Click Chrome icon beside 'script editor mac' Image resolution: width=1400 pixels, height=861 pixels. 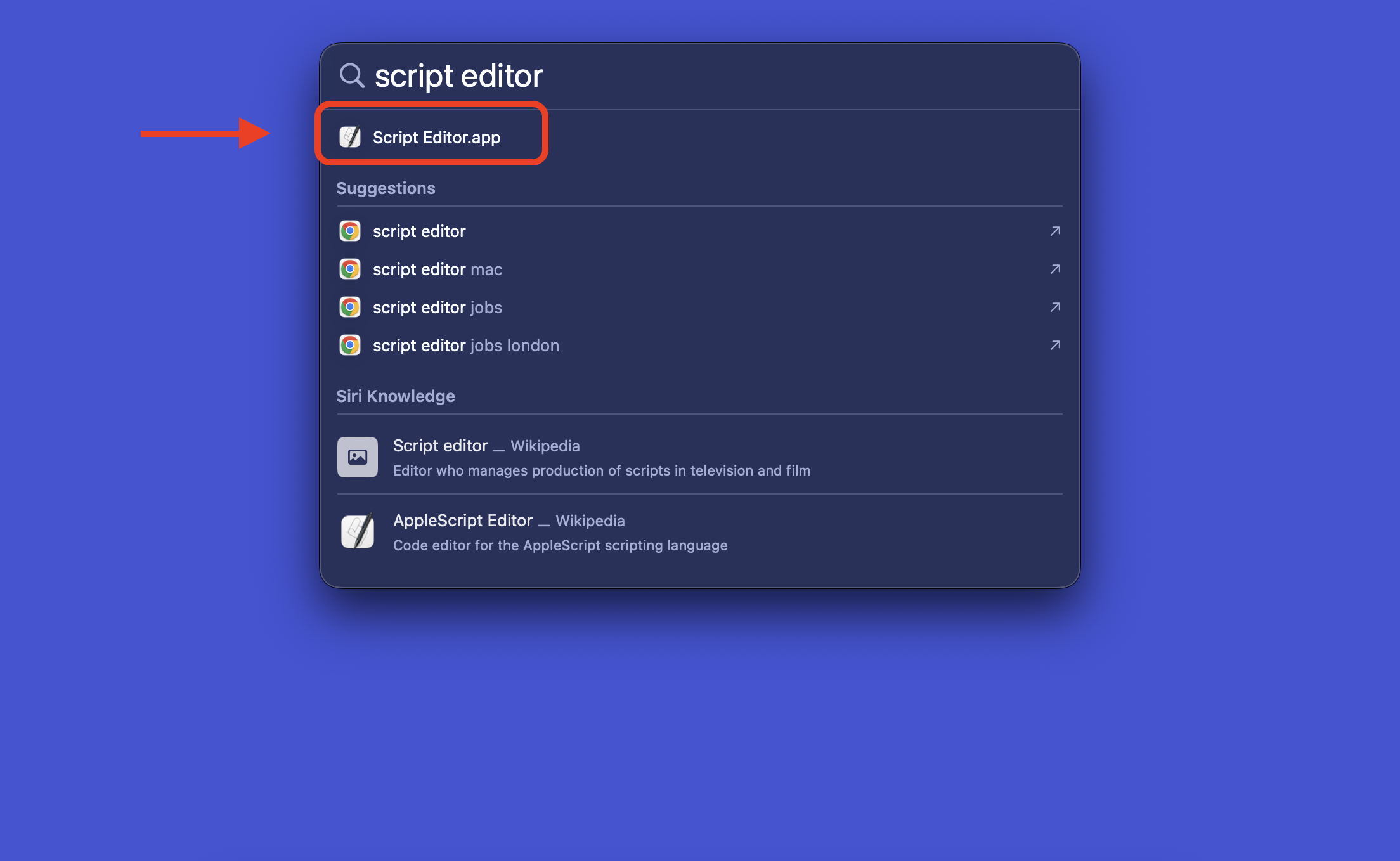click(350, 269)
